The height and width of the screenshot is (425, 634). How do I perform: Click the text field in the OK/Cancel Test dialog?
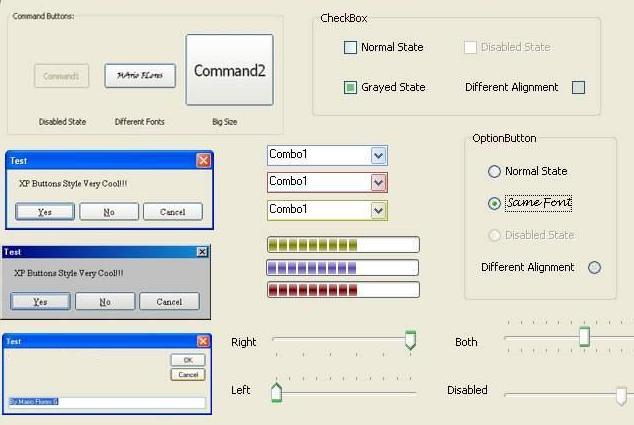tap(106, 402)
